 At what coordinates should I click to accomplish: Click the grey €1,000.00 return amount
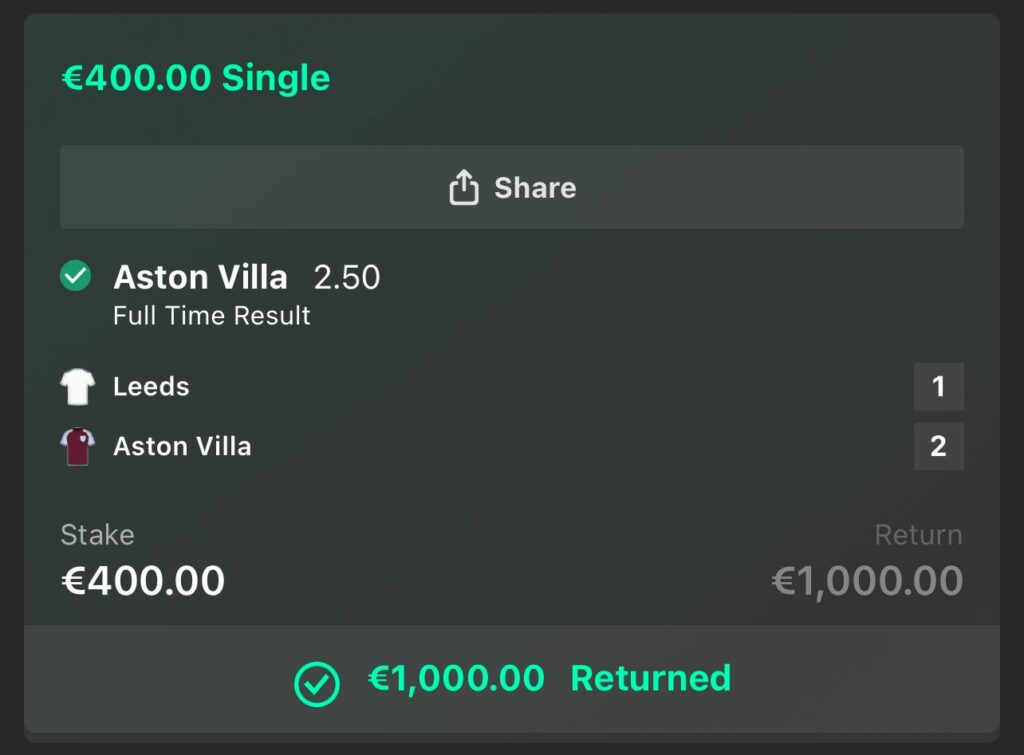click(x=867, y=581)
